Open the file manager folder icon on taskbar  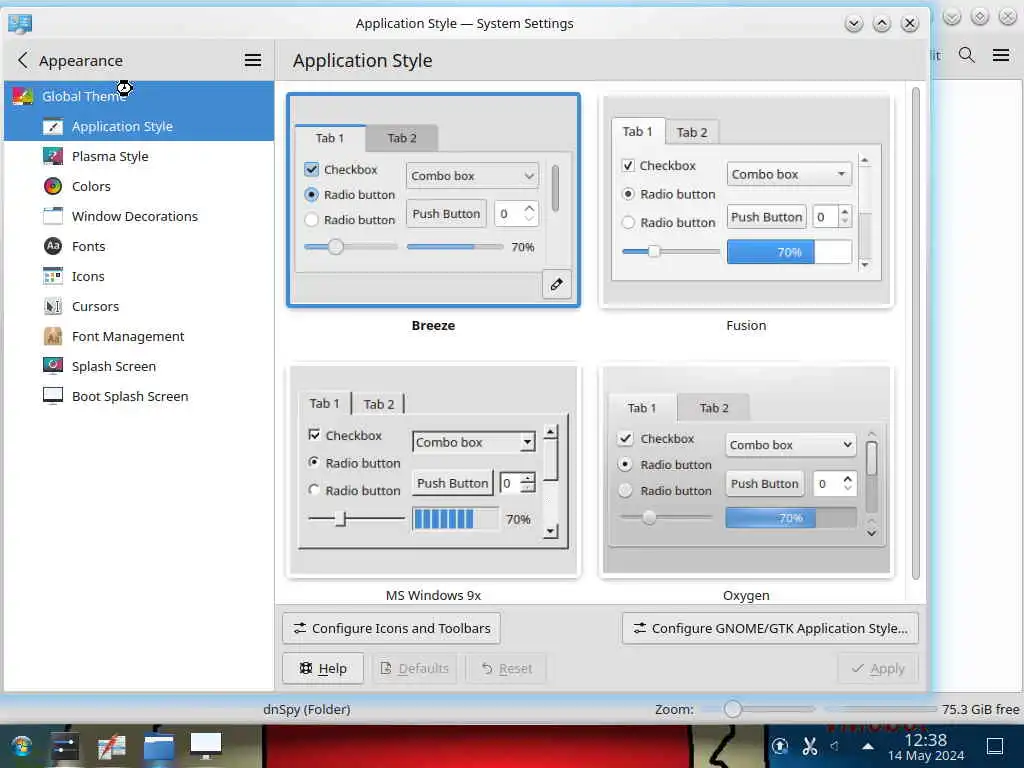[159, 746]
